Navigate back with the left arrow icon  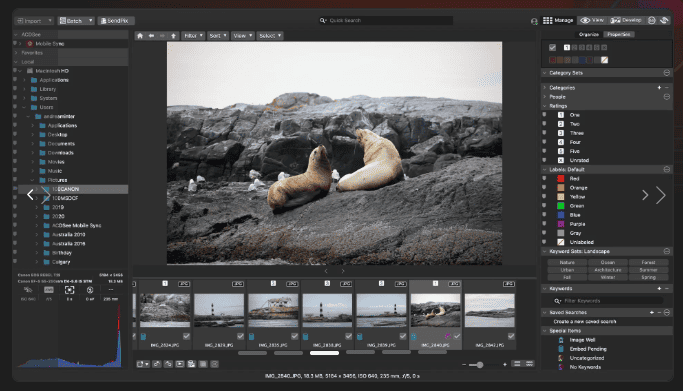pos(151,36)
